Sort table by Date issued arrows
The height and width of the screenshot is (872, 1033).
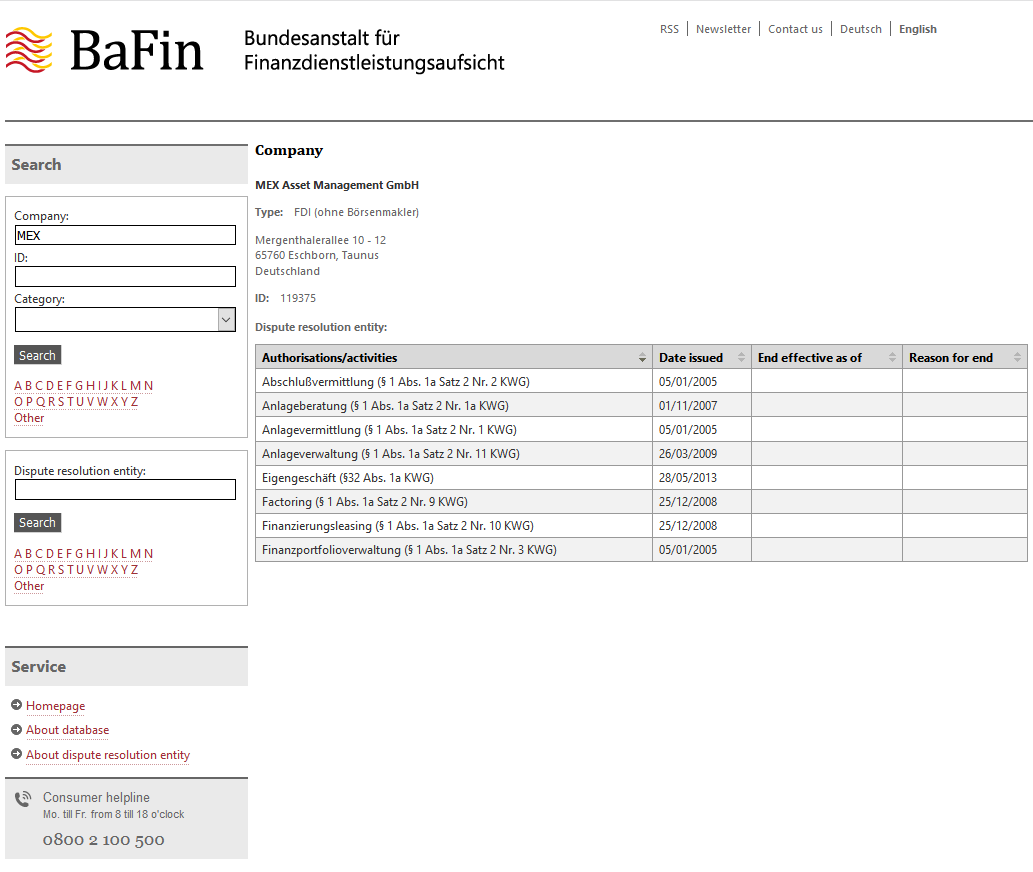coord(741,358)
